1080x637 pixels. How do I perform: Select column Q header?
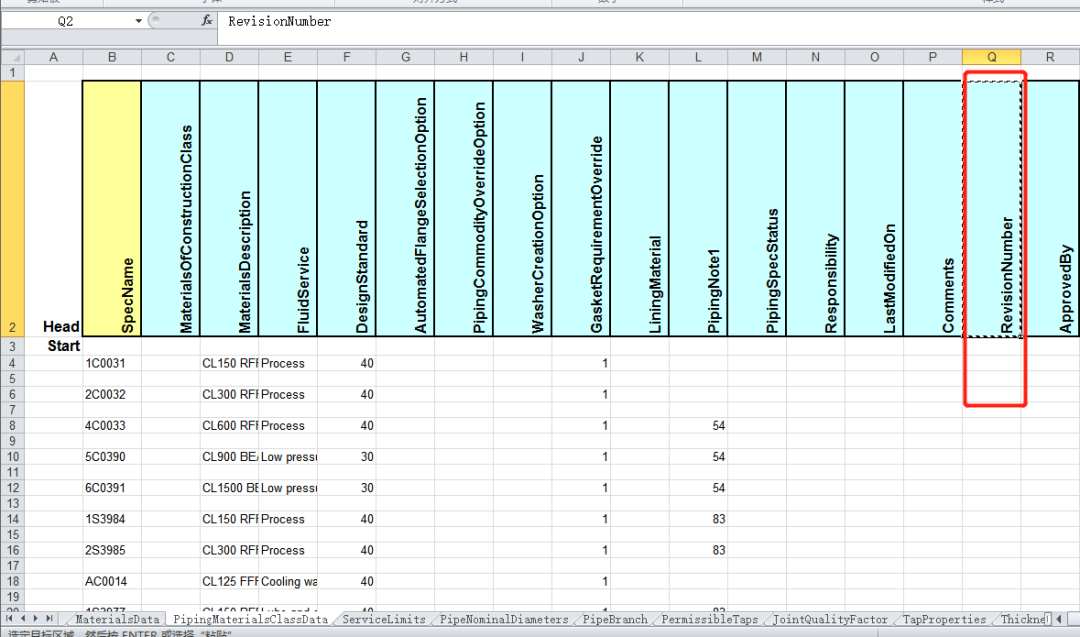pyautogui.click(x=992, y=57)
